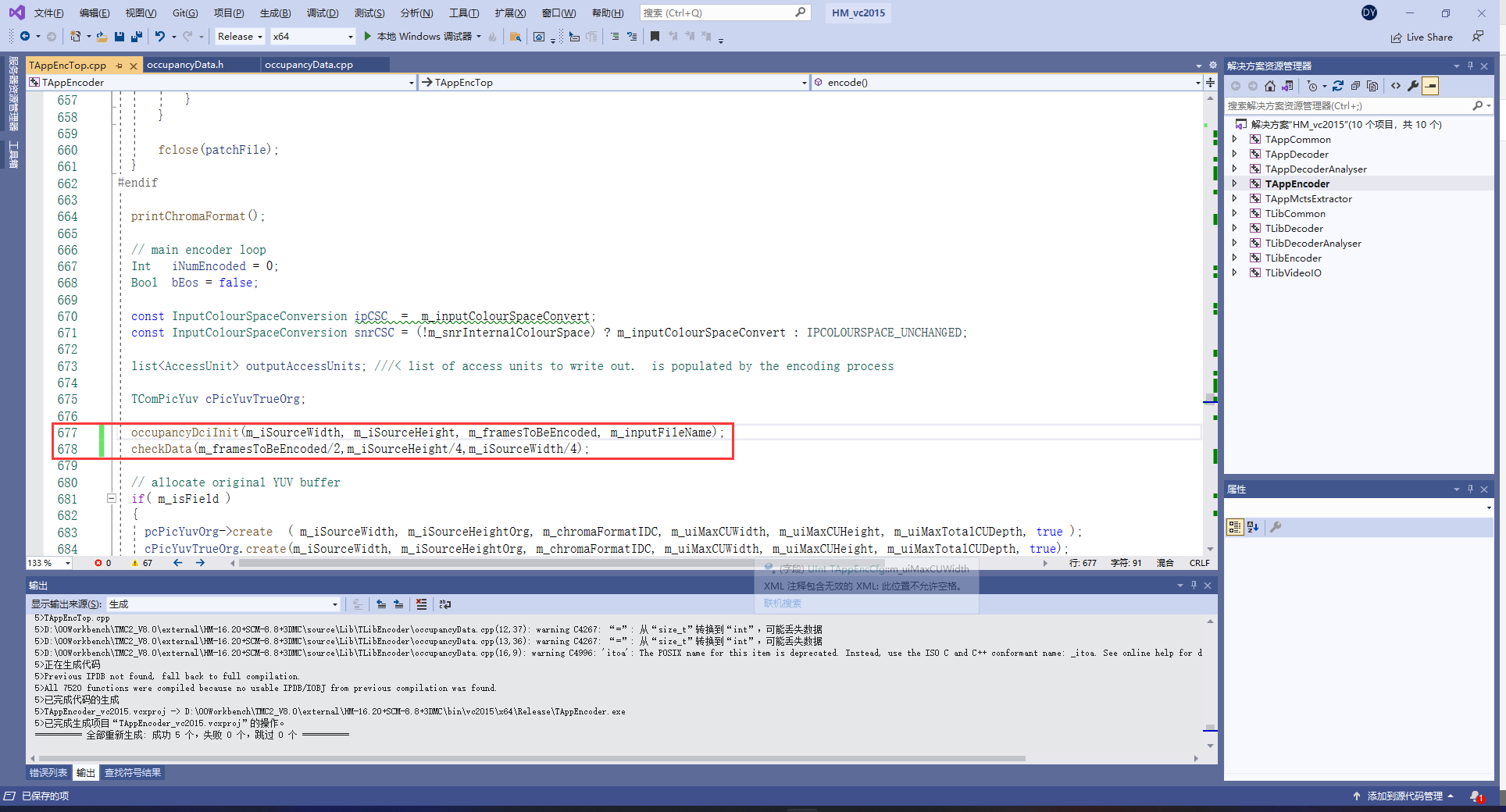
Task: Go to previous message in Output
Action: [381, 604]
